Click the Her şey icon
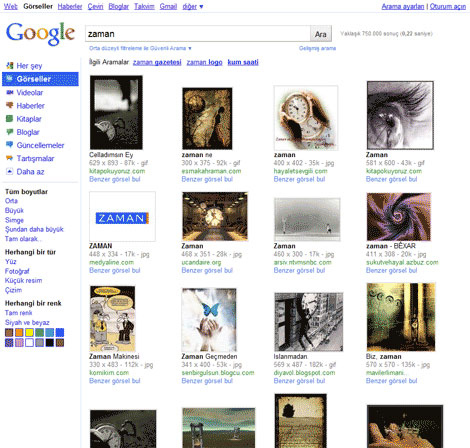The height and width of the screenshot is (448, 470). (10, 66)
